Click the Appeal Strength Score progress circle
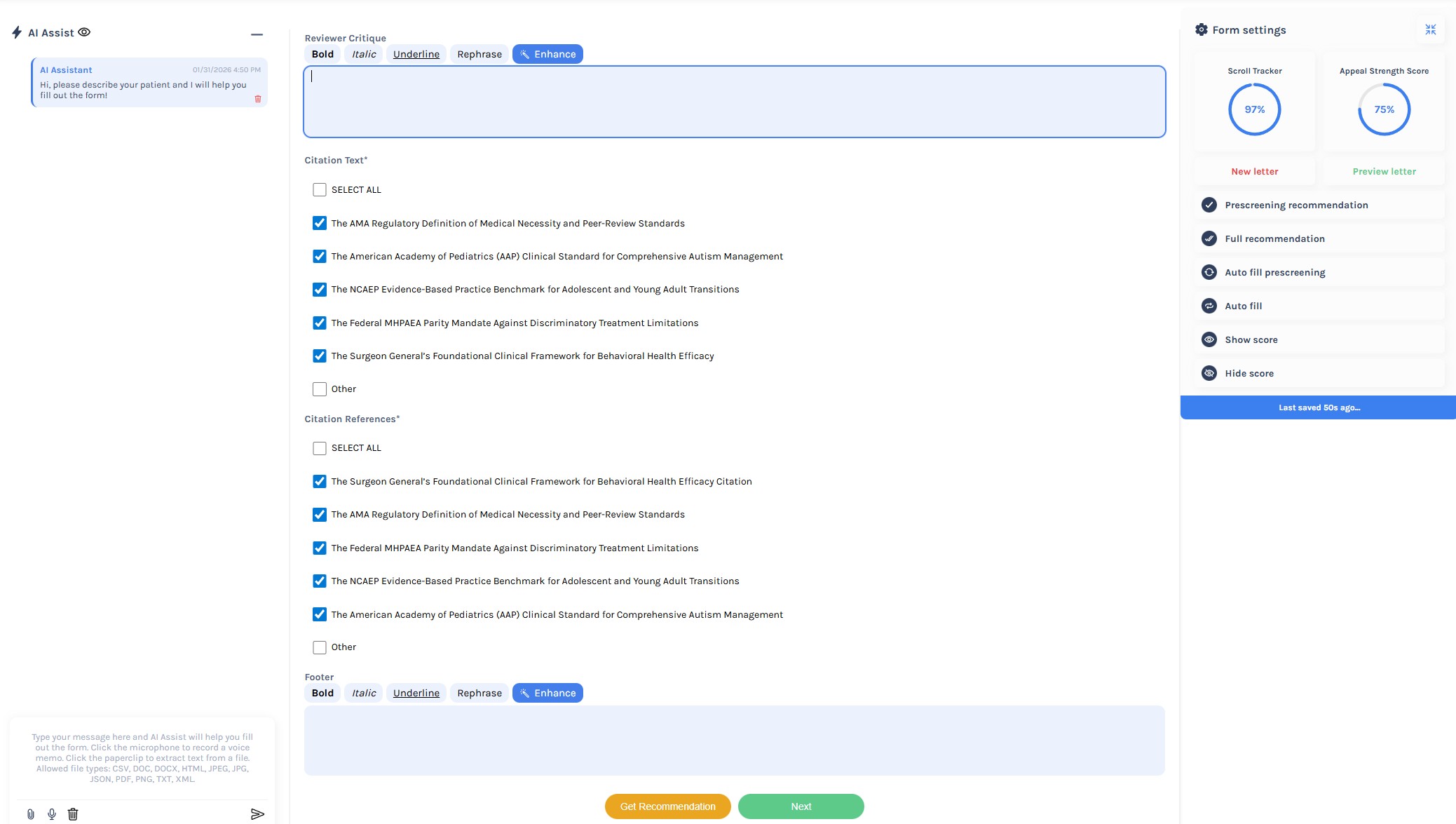The height and width of the screenshot is (824, 1456). tap(1383, 109)
